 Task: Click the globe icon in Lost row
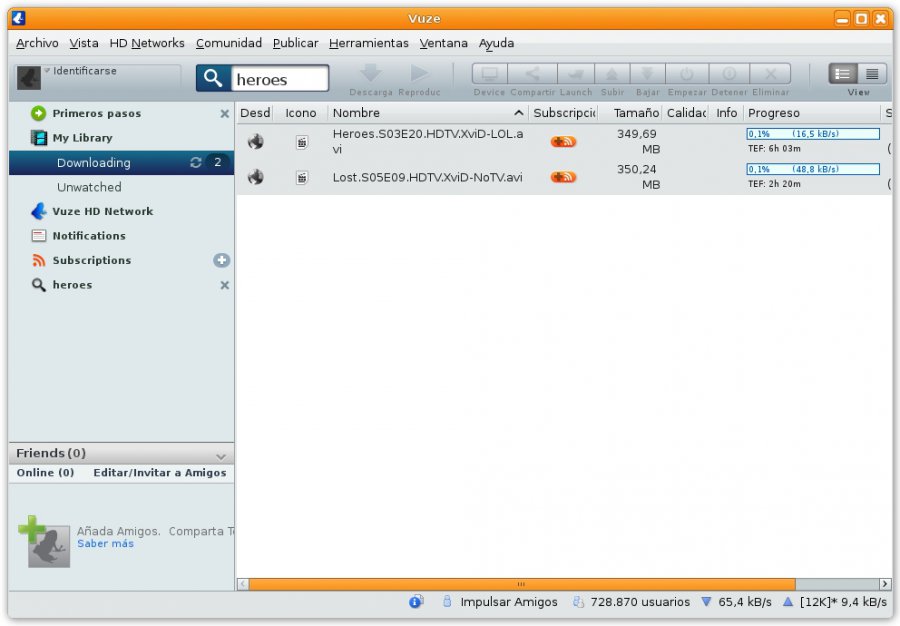coord(255,177)
